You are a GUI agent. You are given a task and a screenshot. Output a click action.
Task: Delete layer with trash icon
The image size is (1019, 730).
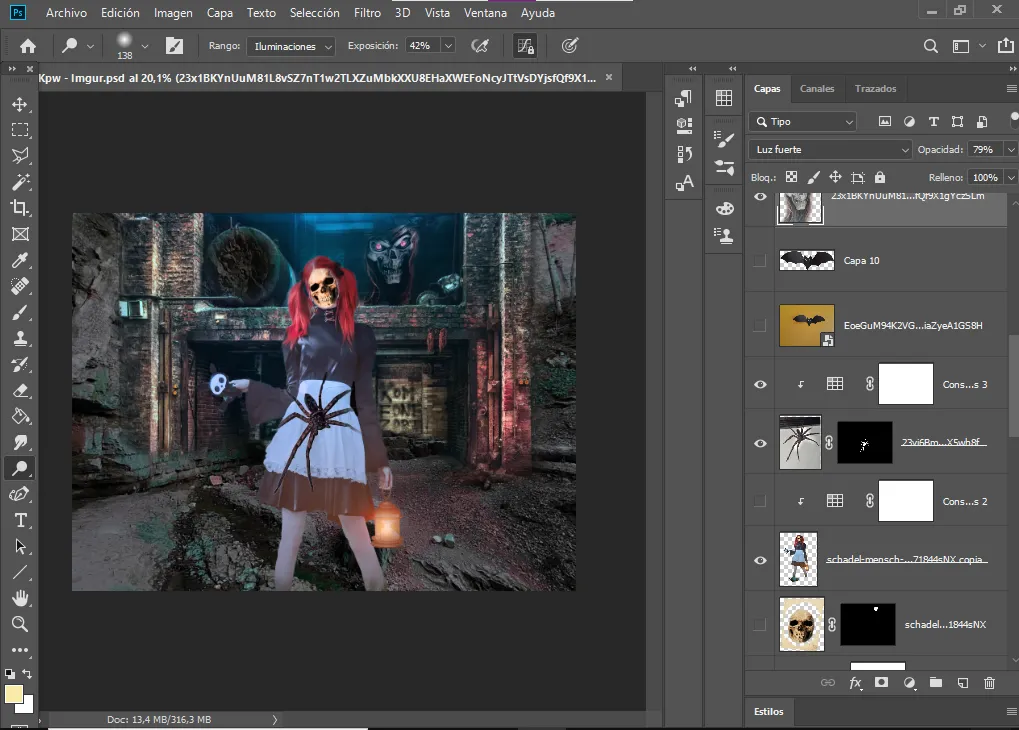(x=989, y=683)
